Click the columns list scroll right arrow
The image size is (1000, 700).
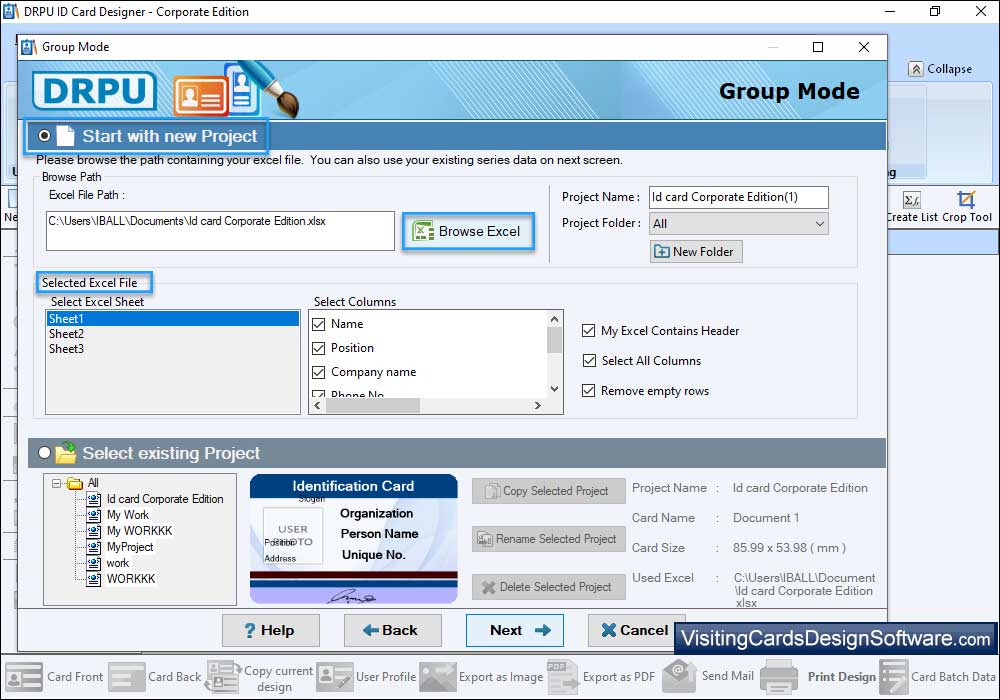pos(538,405)
